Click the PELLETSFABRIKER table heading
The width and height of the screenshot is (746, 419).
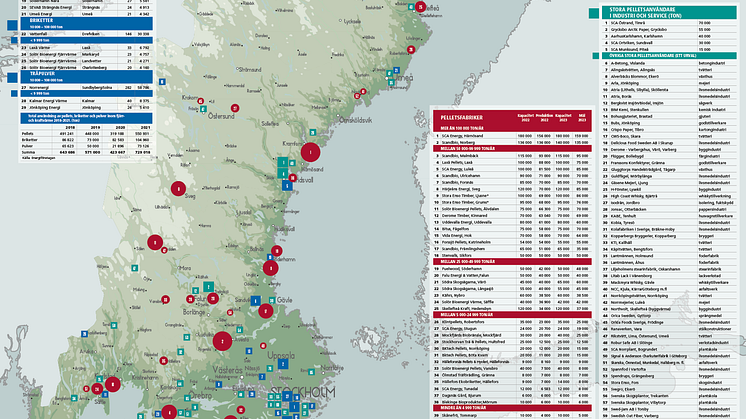[x=461, y=117]
